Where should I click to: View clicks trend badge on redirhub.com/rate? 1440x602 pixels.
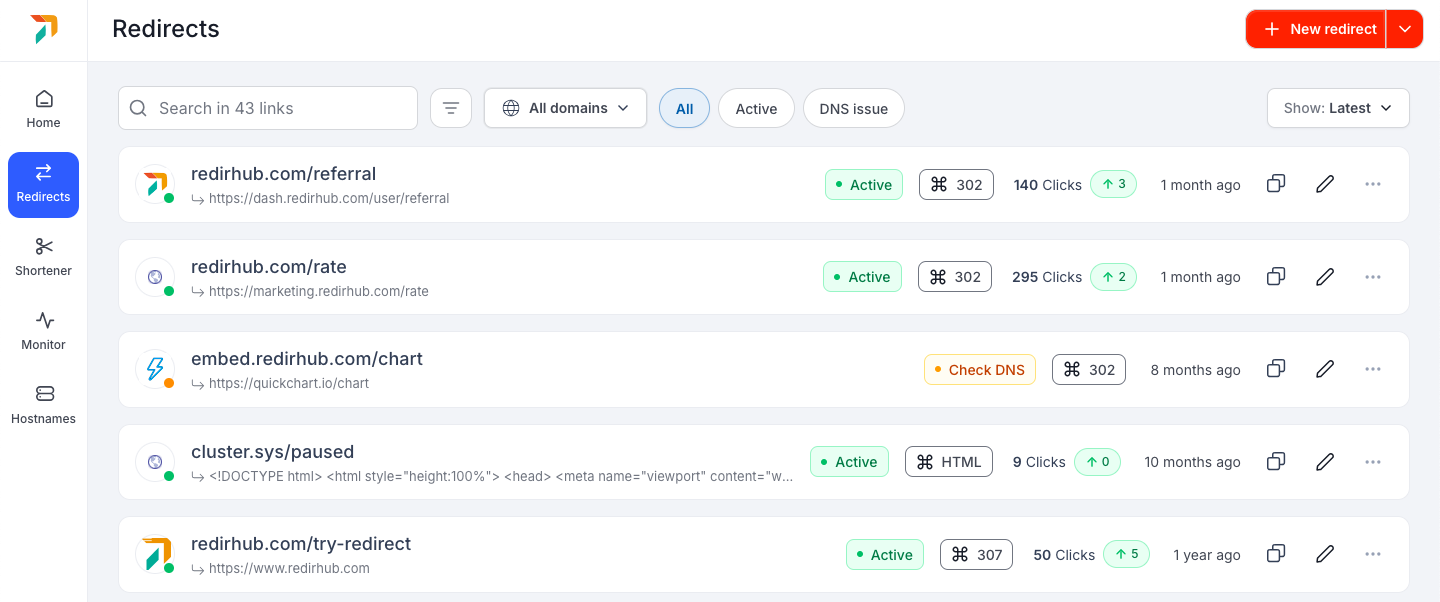pos(1113,276)
